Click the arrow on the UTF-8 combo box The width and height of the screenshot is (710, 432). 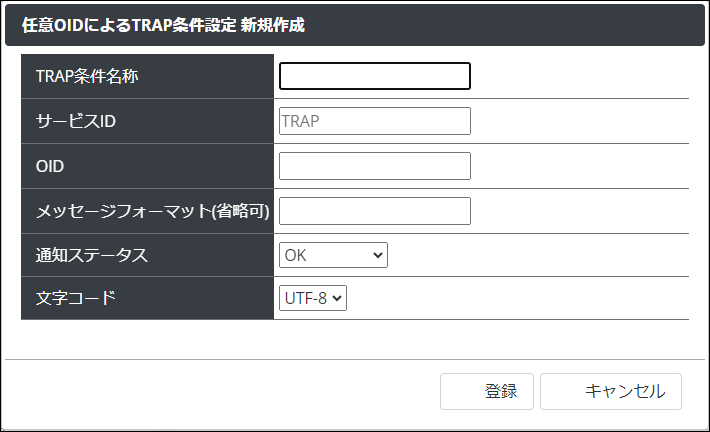[338, 298]
